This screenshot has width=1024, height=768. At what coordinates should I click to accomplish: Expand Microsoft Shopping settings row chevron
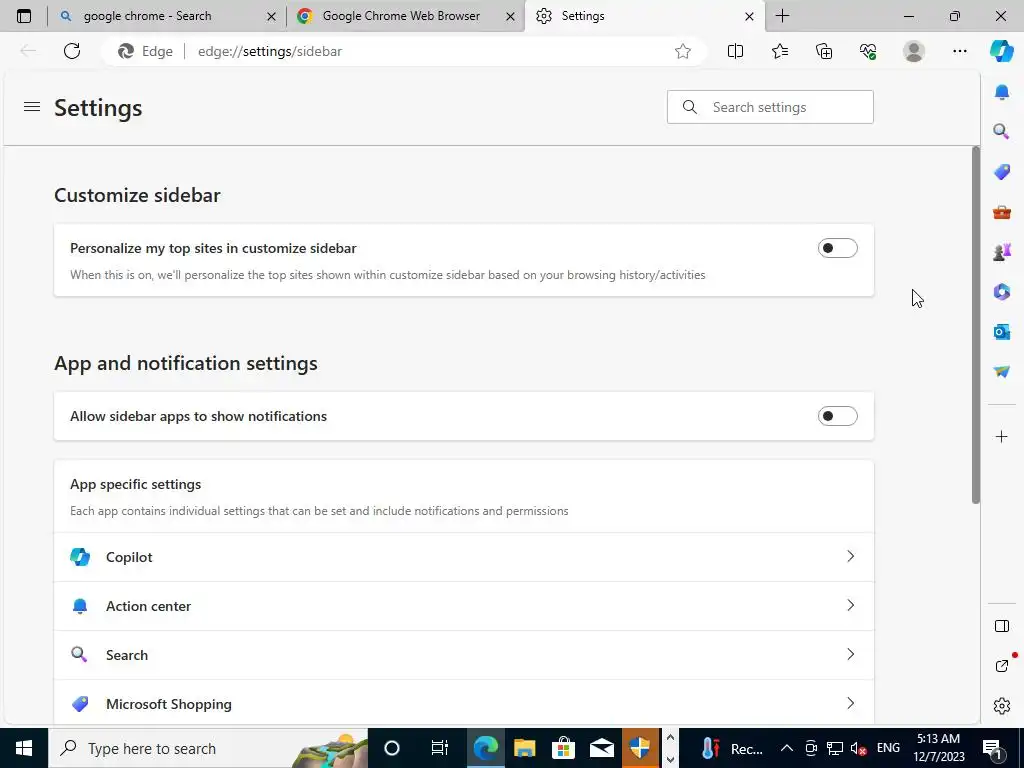(850, 703)
